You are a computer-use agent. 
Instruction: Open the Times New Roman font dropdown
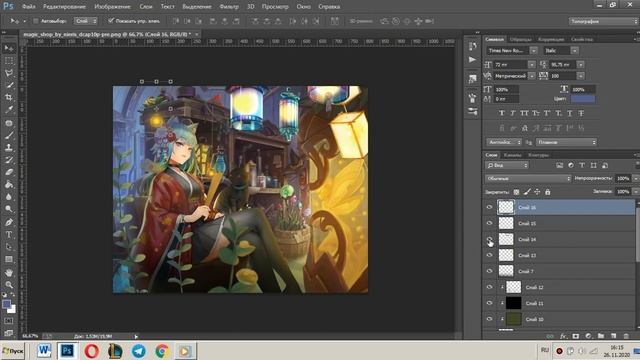533,51
